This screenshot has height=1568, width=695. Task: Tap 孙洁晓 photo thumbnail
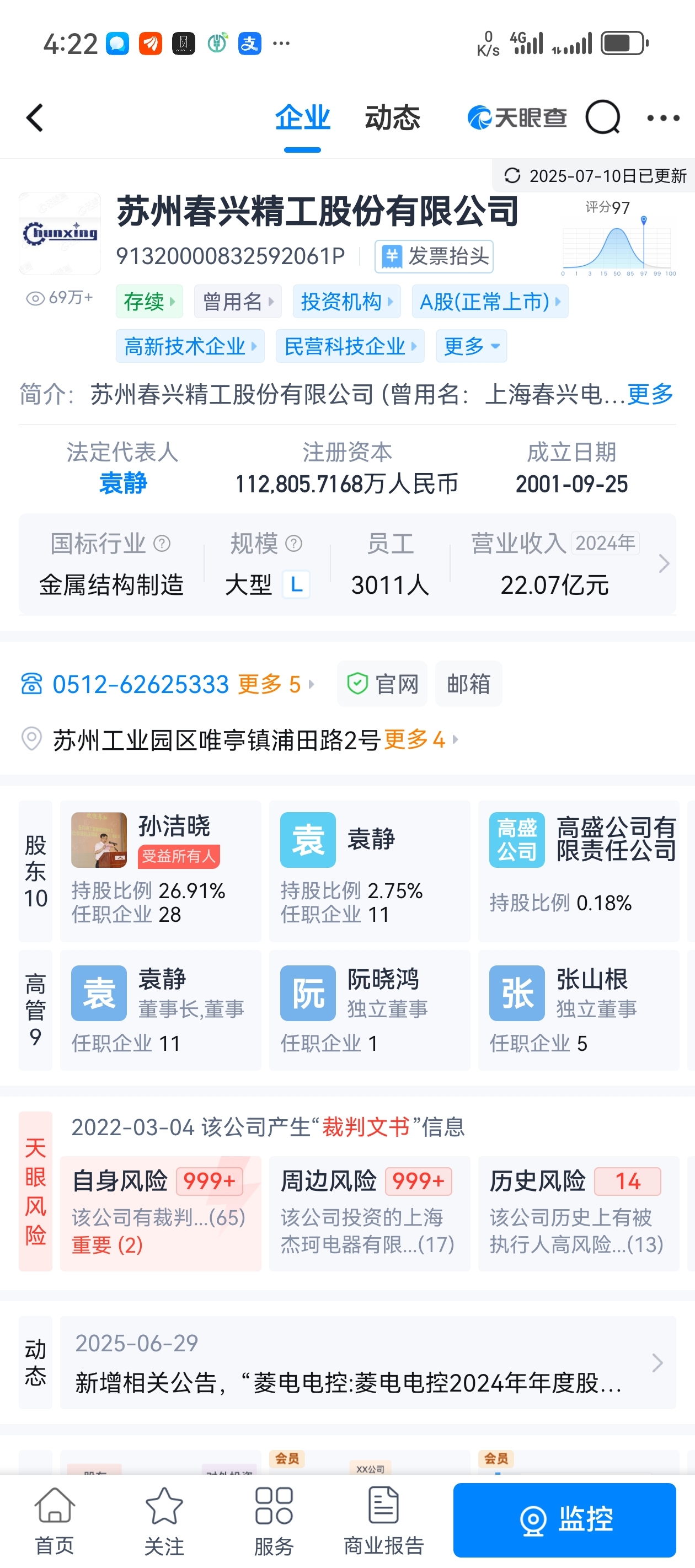tap(99, 839)
